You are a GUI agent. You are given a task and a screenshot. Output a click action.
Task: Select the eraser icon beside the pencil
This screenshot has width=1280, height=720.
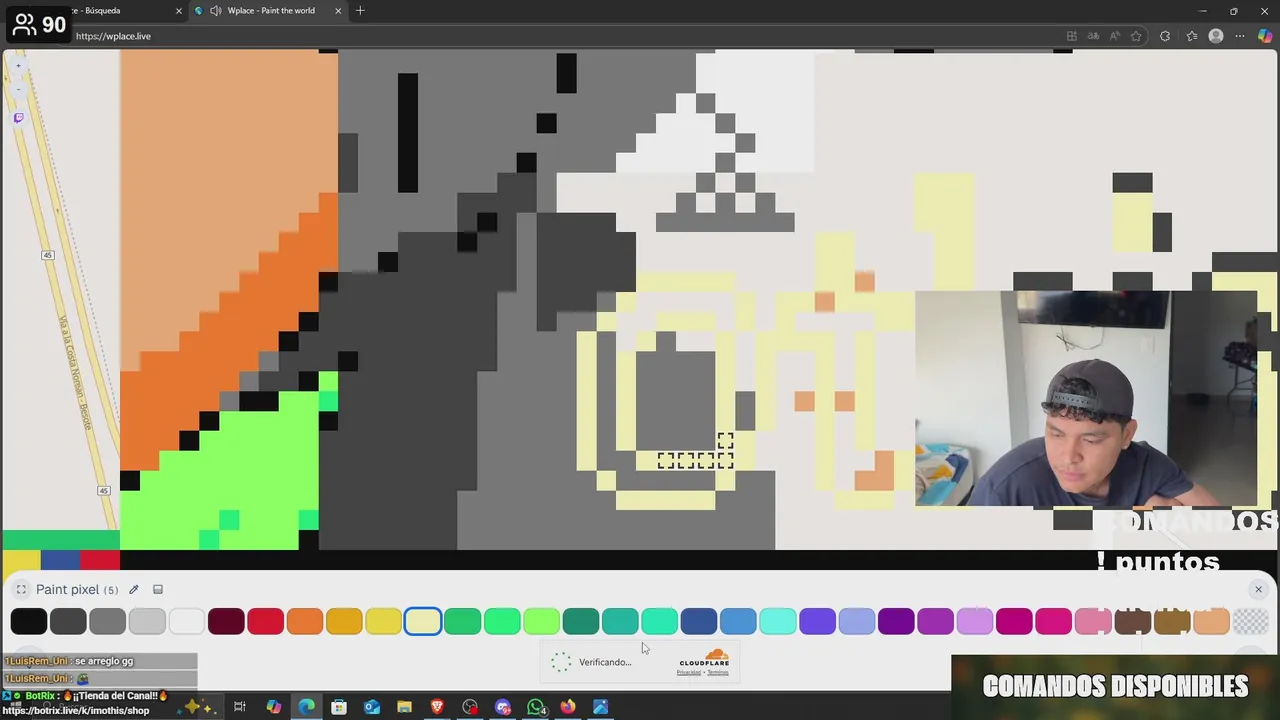[157, 590]
